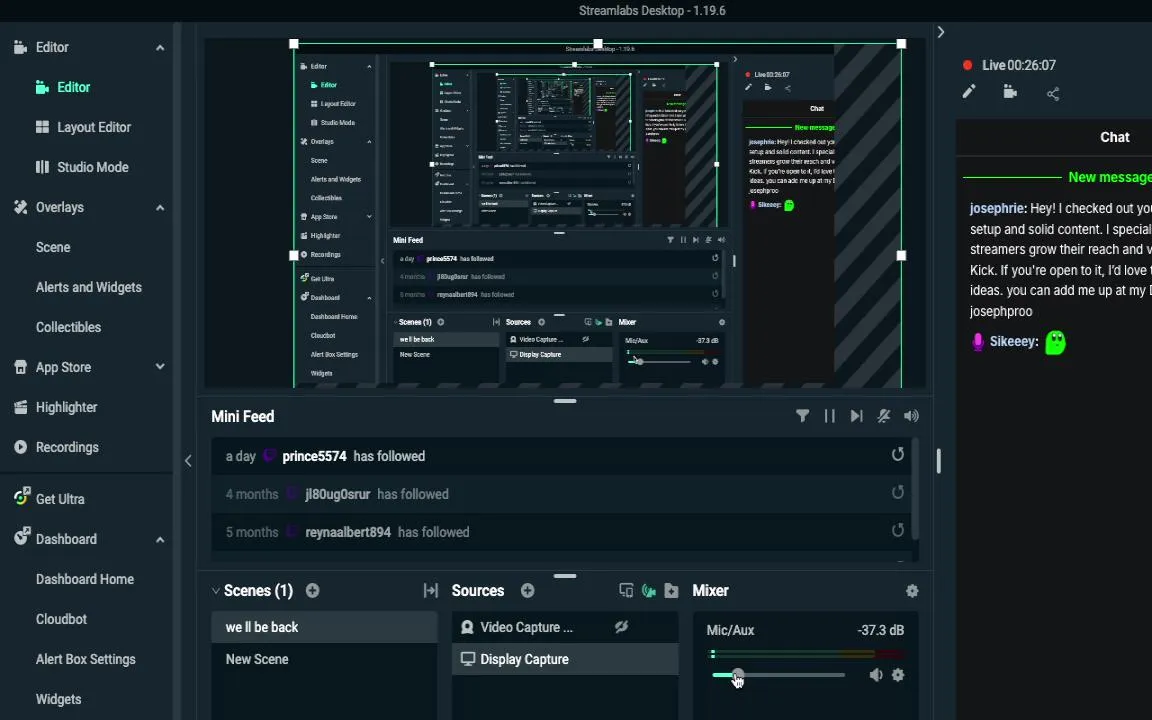The height and width of the screenshot is (720, 1152).
Task: Expand the Scenes collection dropdown
Action: click(215, 591)
